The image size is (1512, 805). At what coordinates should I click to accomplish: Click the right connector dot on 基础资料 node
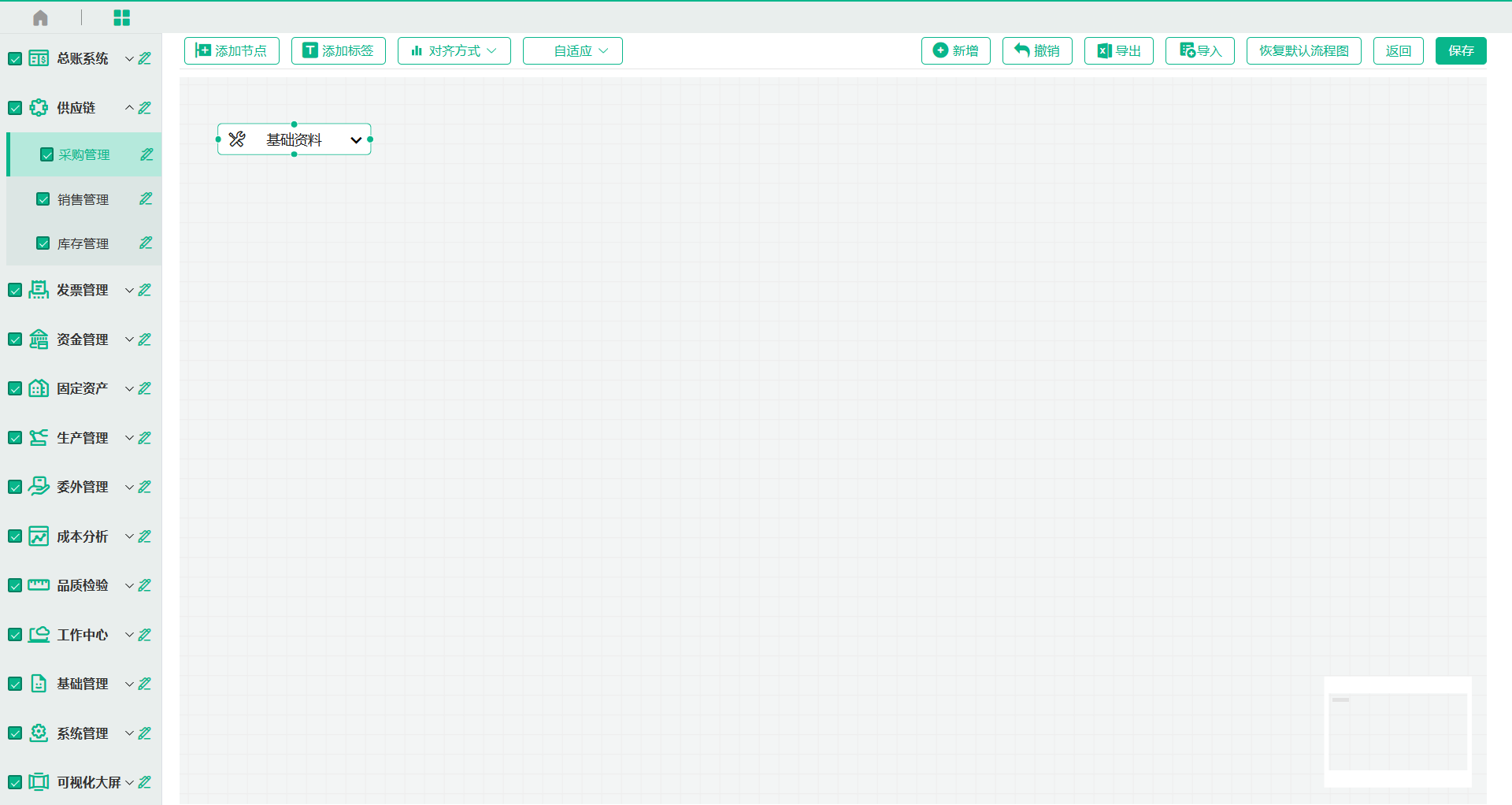[x=370, y=139]
